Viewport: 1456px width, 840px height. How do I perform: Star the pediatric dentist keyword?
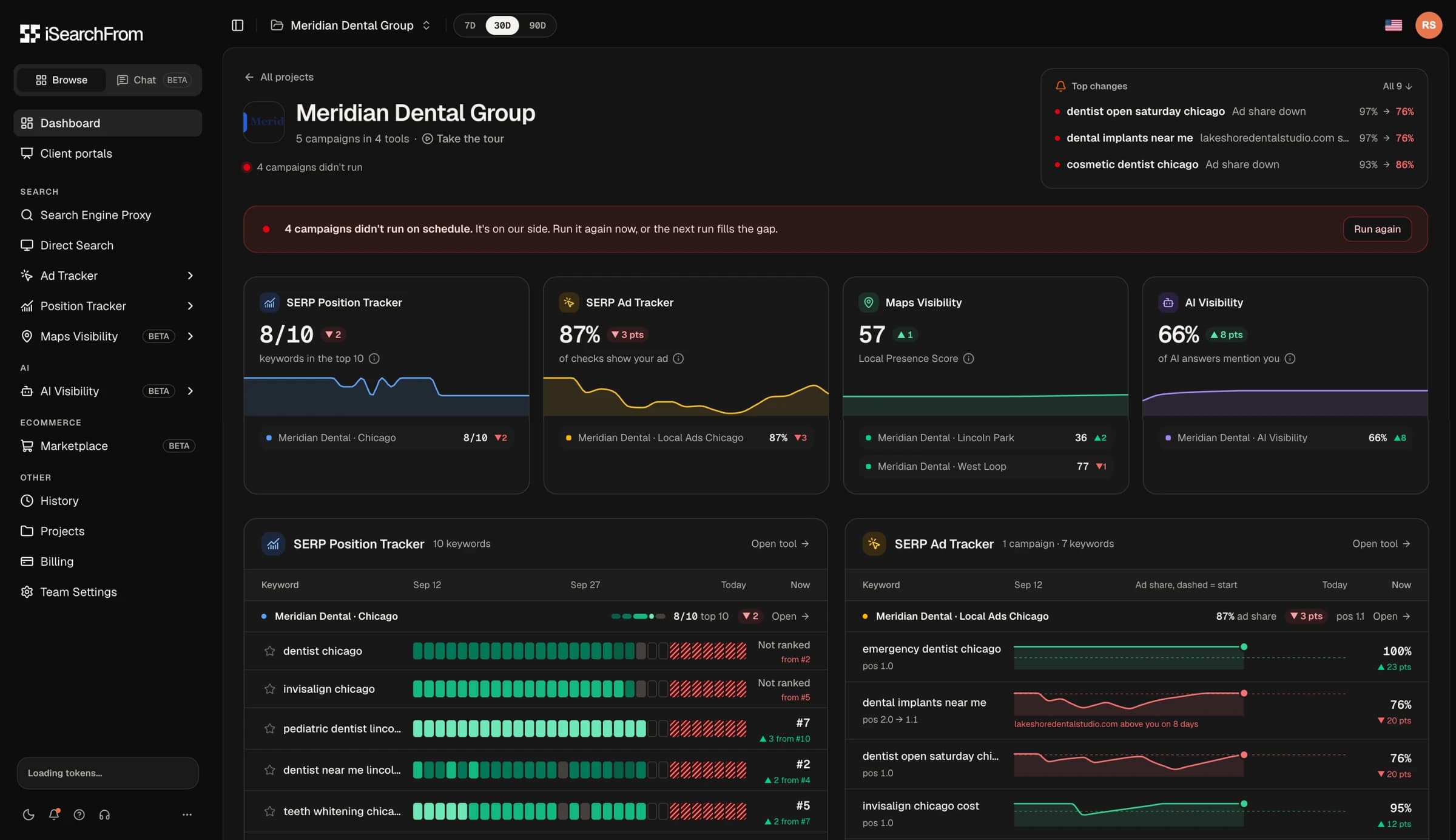tap(269, 728)
